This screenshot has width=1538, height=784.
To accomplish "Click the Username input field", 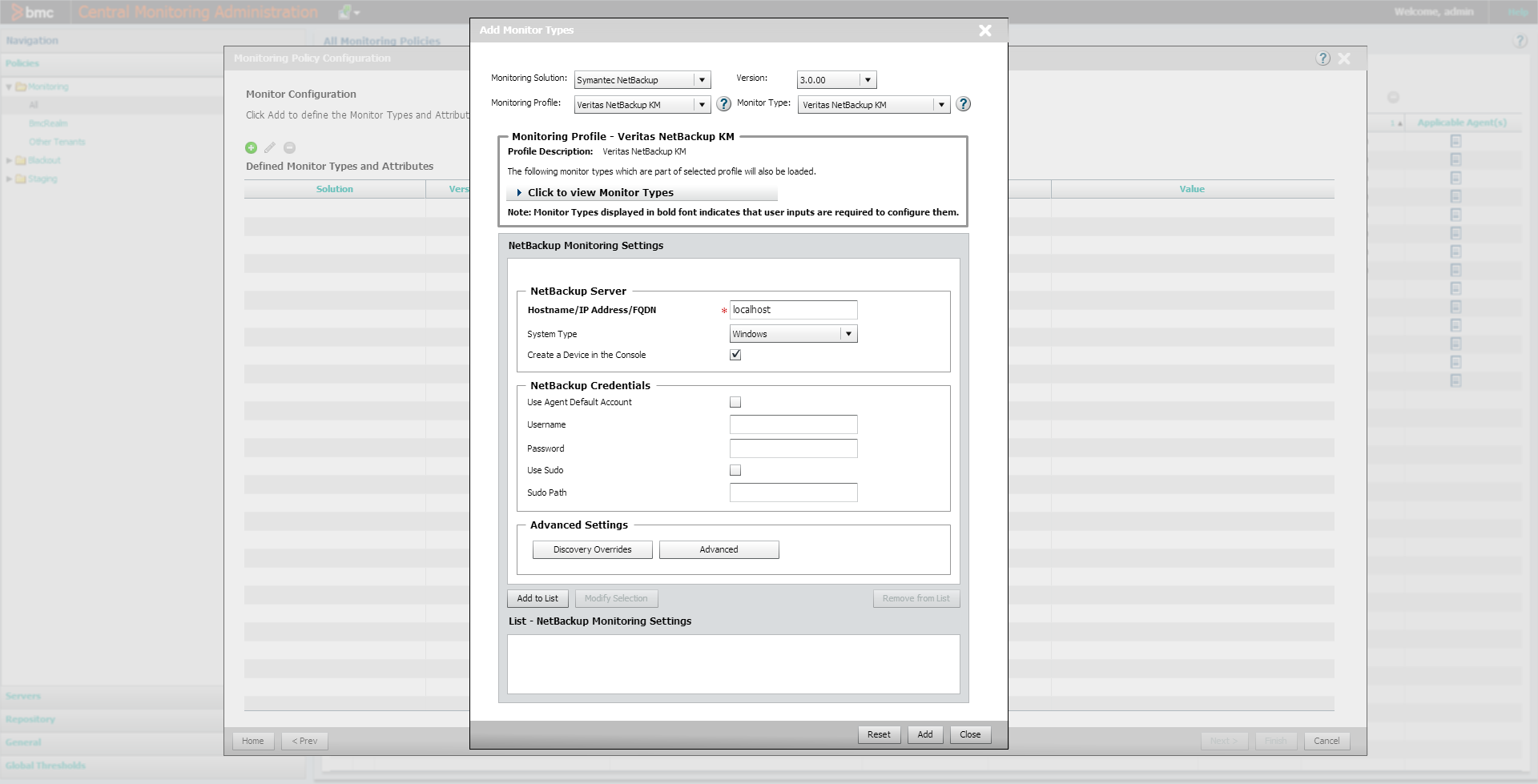I will coord(793,424).
